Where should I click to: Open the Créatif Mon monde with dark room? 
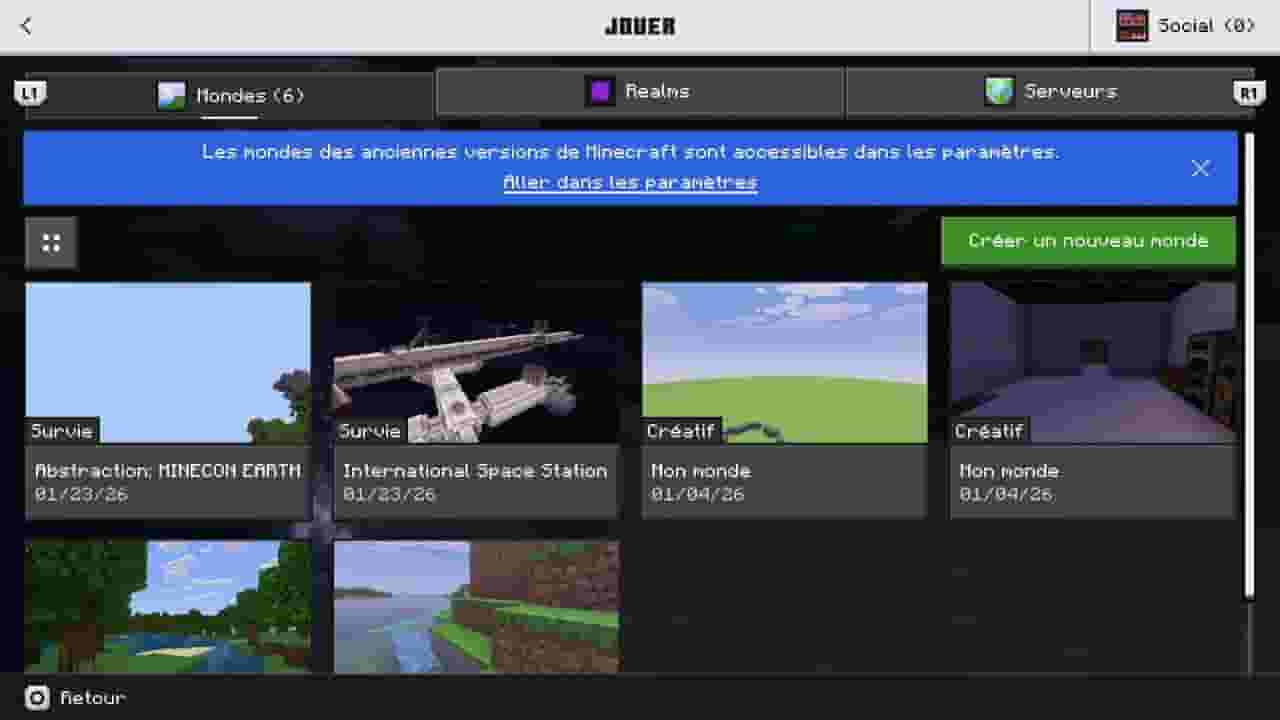coord(1093,362)
